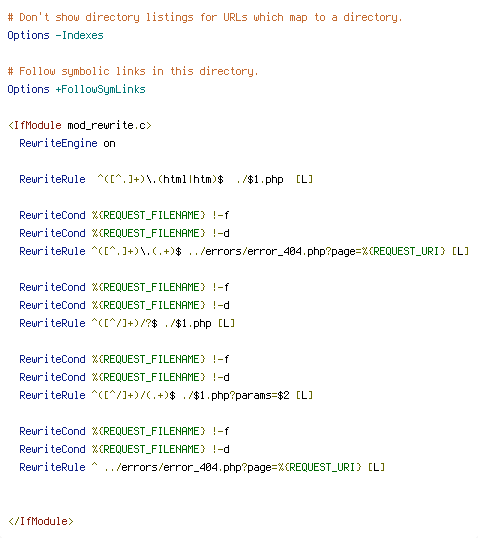This screenshot has height=538, width=478.
Task: Click the rule with ../errors/error_404.php and pattern
Action: click(x=244, y=252)
